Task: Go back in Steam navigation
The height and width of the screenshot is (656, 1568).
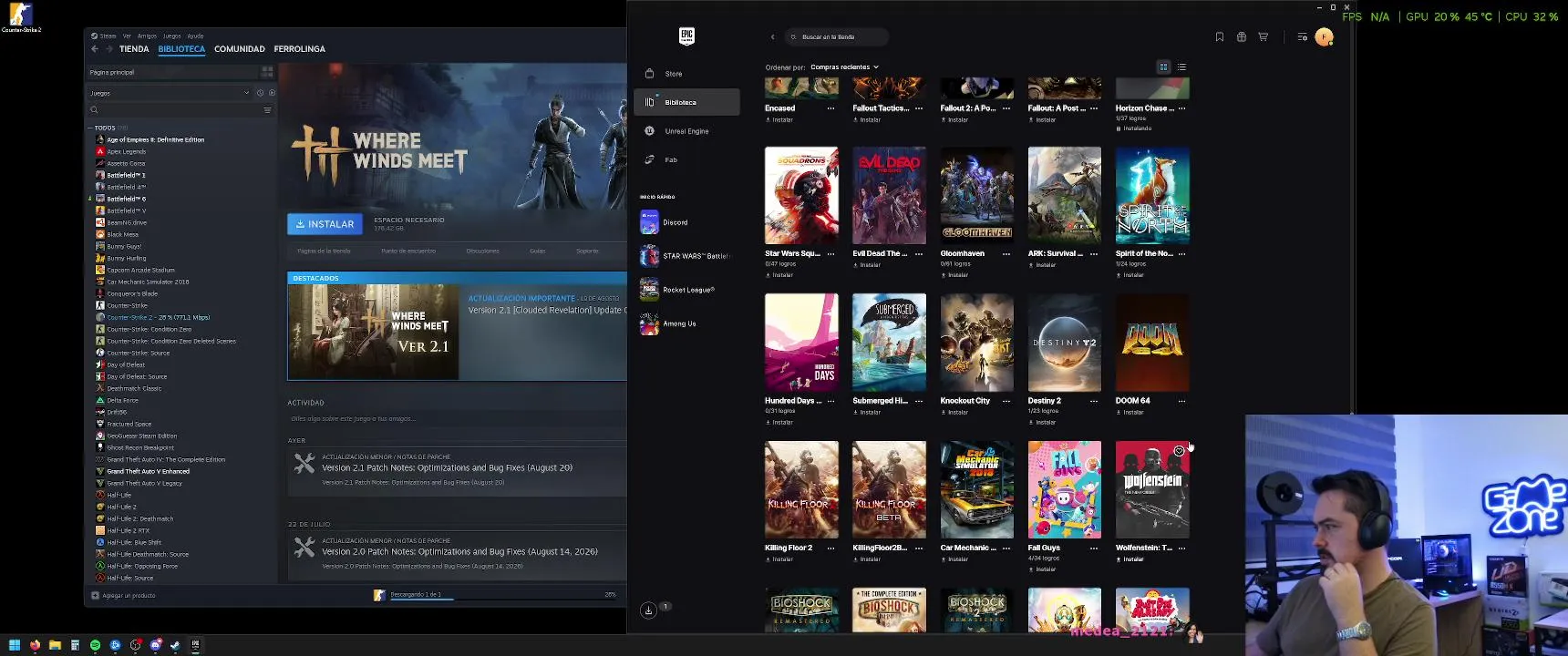Action: coord(95,49)
